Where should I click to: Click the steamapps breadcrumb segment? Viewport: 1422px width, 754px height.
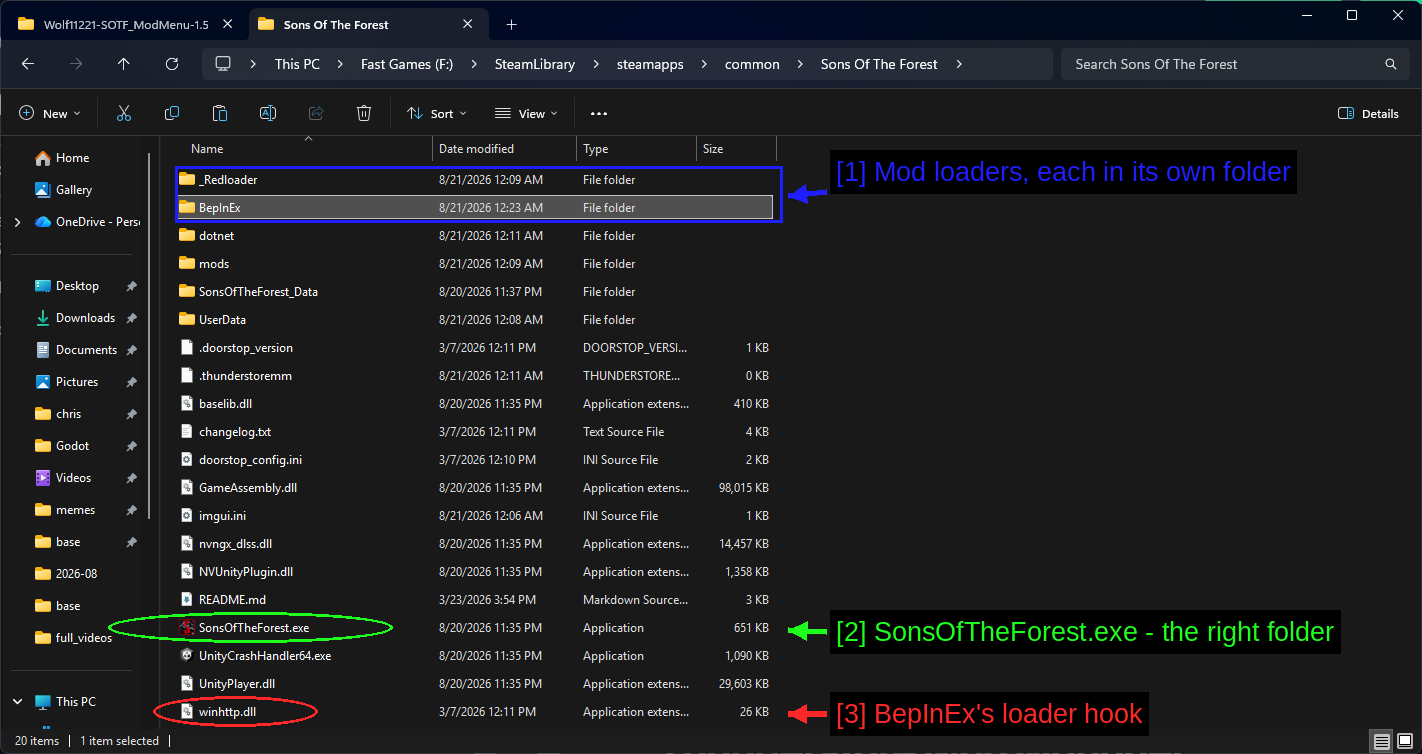click(649, 64)
